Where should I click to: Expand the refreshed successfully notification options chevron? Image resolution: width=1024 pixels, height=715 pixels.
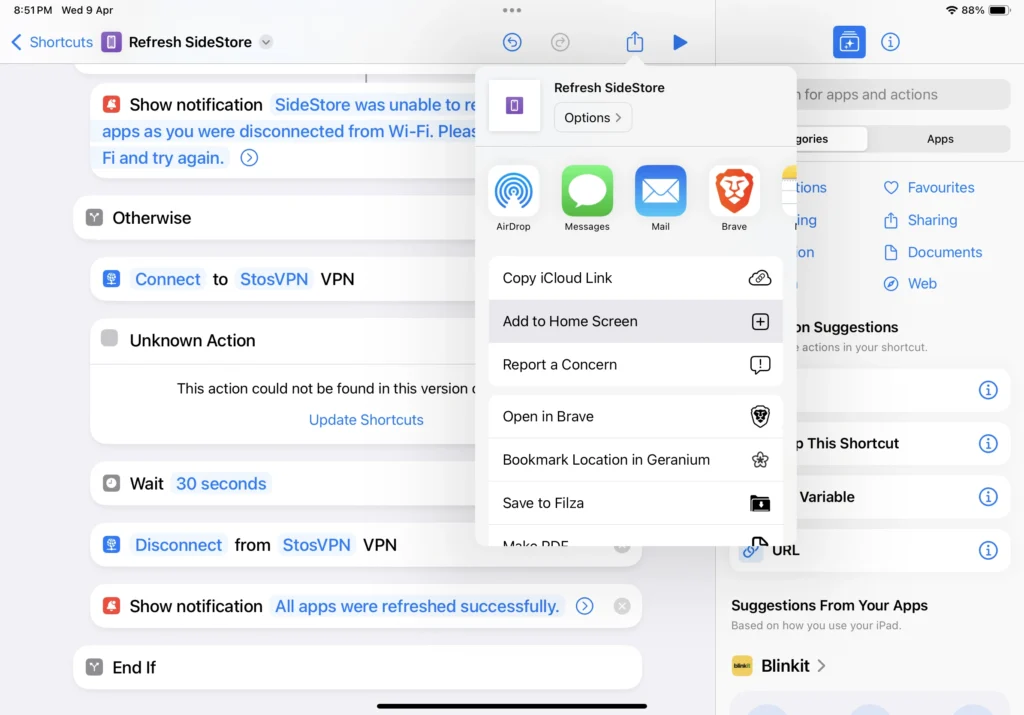pyautogui.click(x=584, y=607)
